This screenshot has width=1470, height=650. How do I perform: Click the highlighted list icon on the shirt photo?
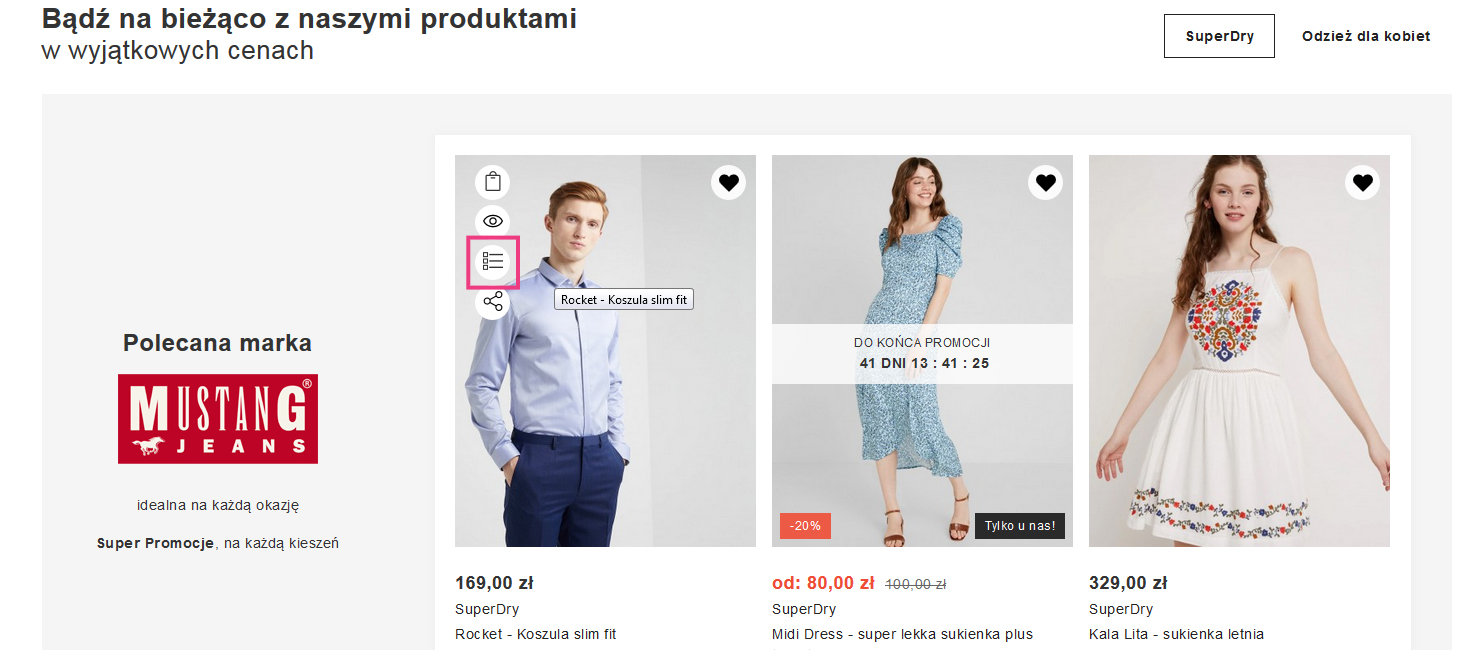coord(492,262)
